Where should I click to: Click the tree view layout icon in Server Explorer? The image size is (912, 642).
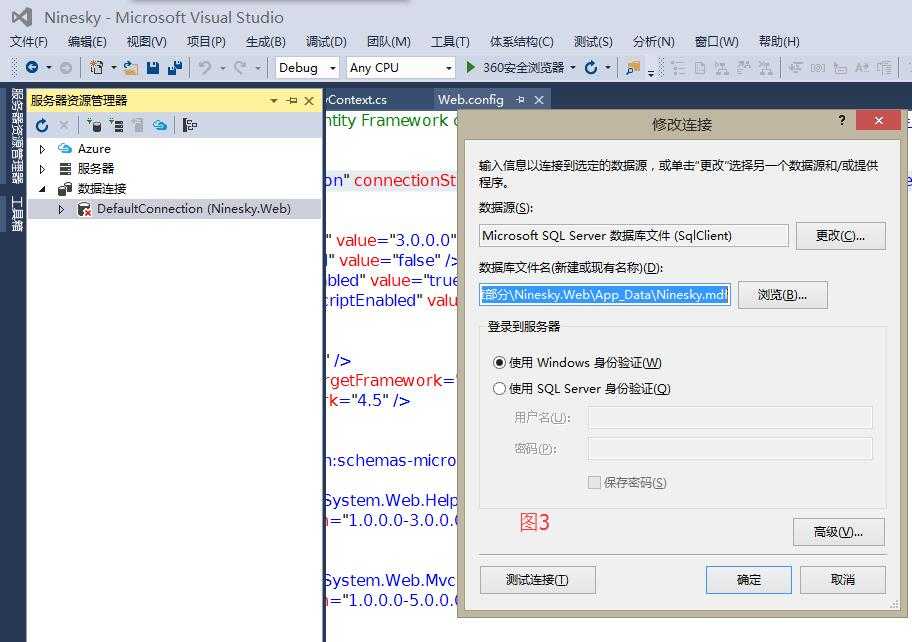pos(190,125)
